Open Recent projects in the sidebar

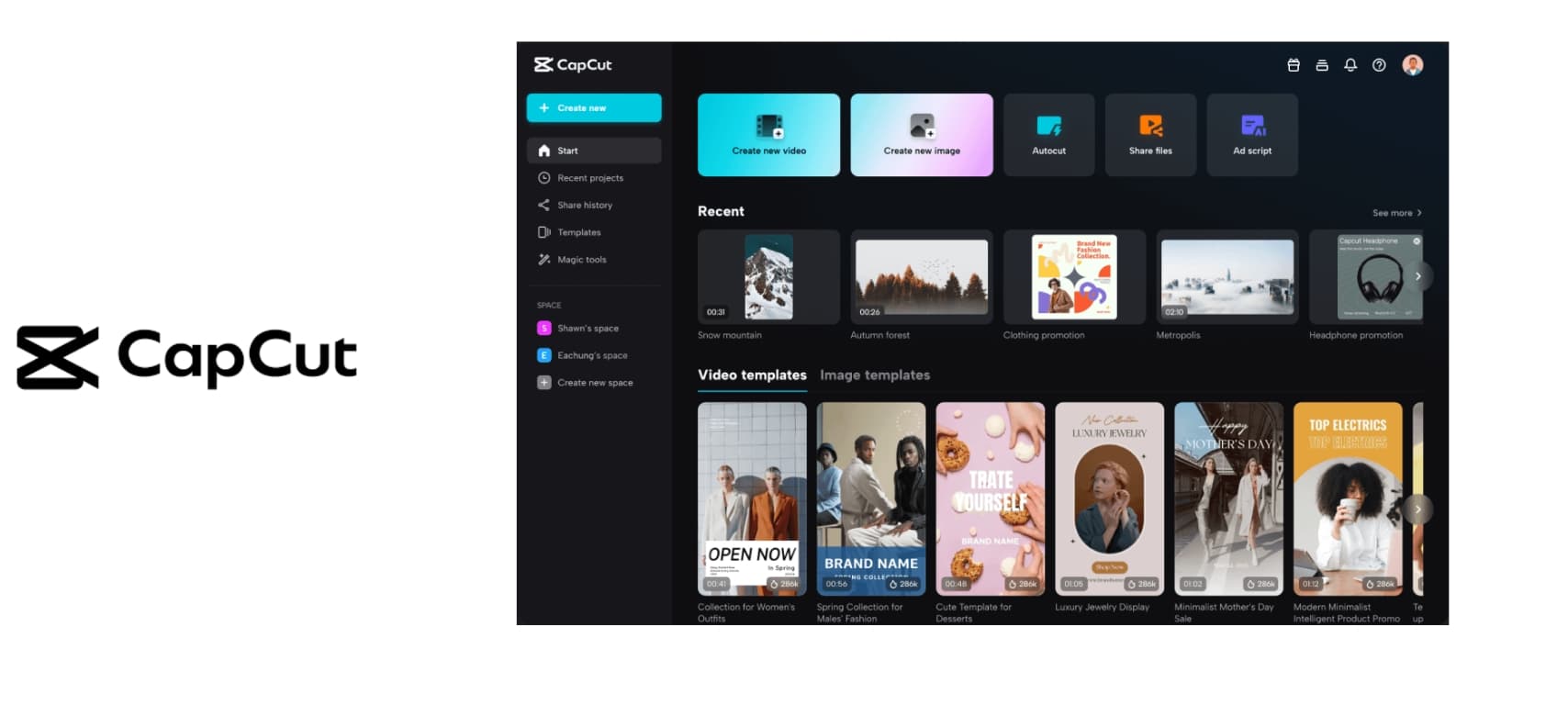[594, 178]
